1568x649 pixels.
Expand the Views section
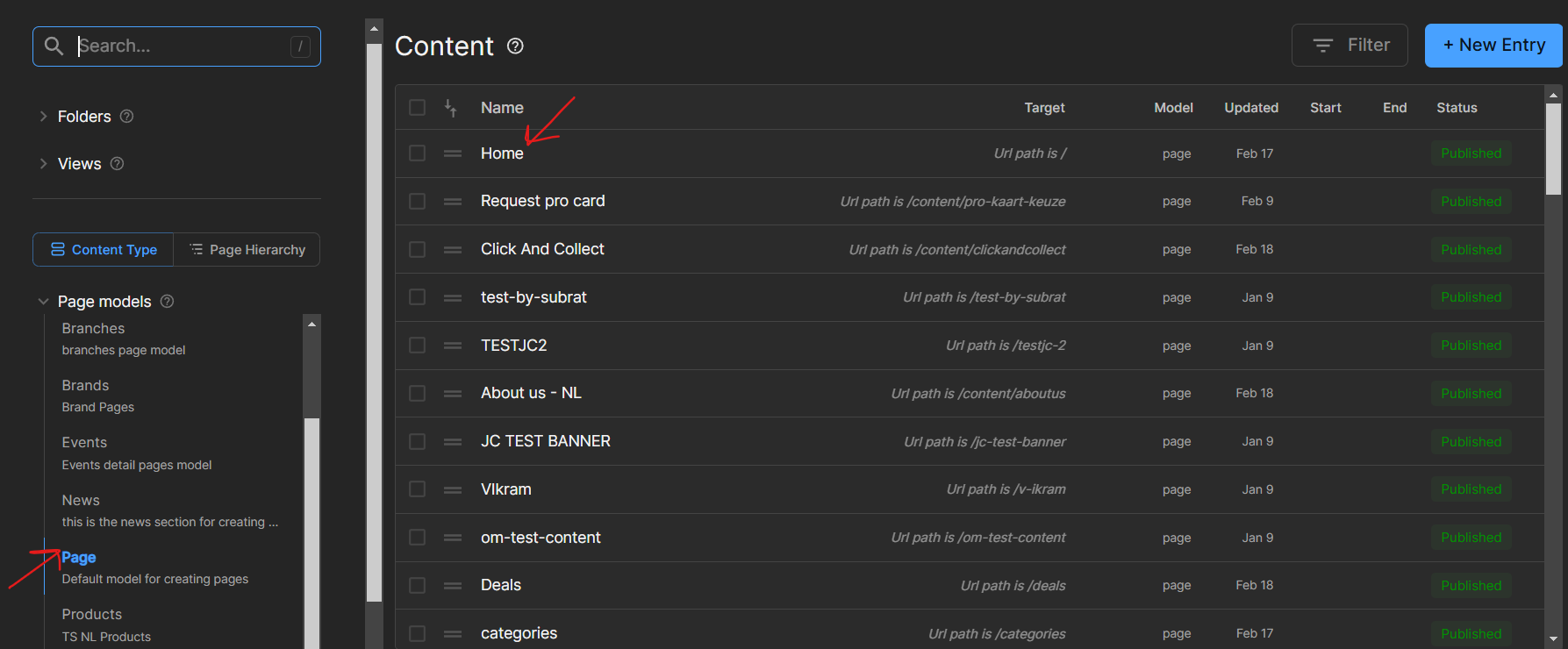tap(43, 164)
